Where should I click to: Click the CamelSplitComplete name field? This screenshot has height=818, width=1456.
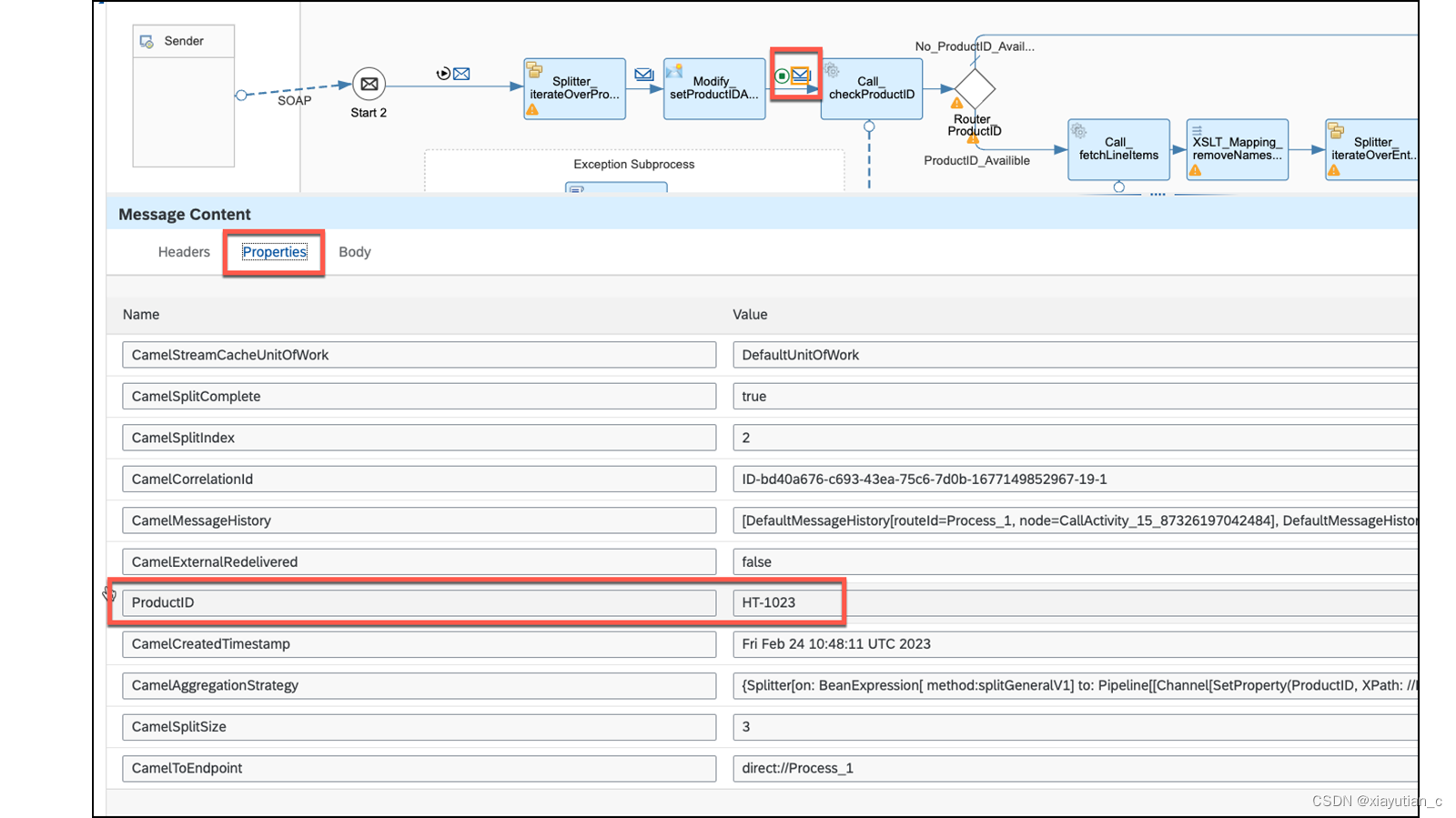pos(419,396)
